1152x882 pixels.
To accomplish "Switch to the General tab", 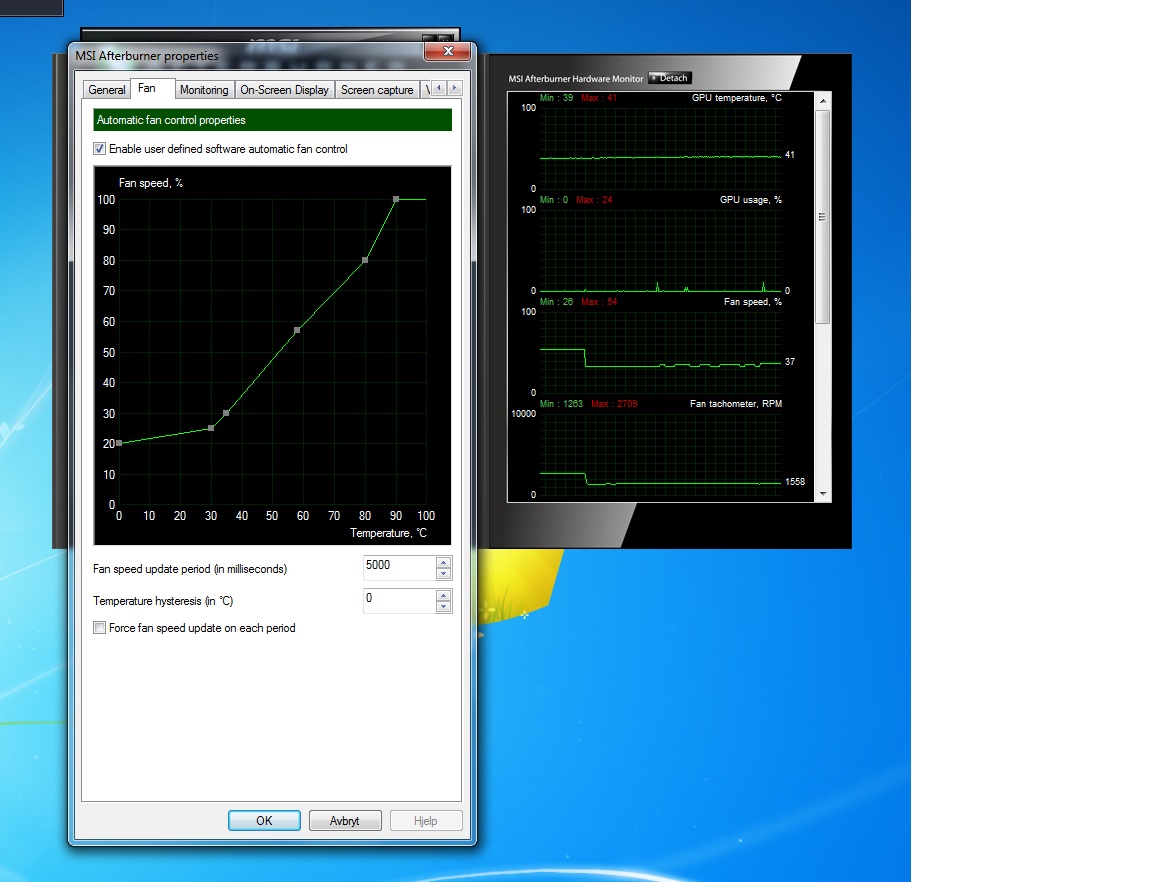I will click(107, 90).
